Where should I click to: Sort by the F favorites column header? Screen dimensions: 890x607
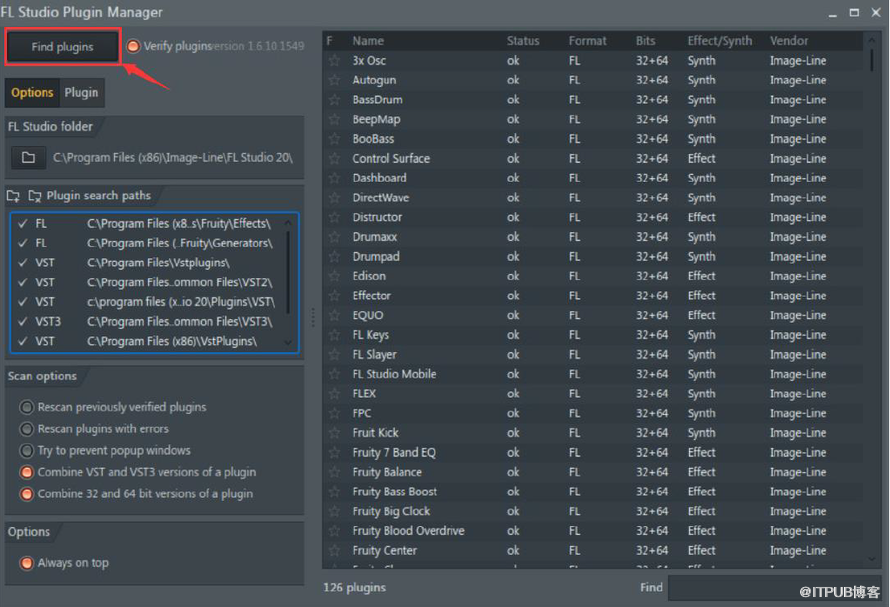point(330,41)
